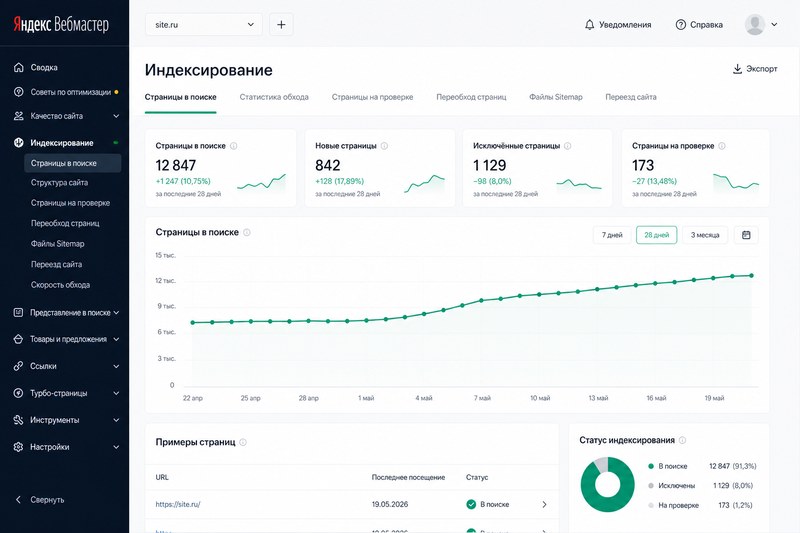Open Структура сайта in the sidebar
800x533 pixels.
pos(59,183)
